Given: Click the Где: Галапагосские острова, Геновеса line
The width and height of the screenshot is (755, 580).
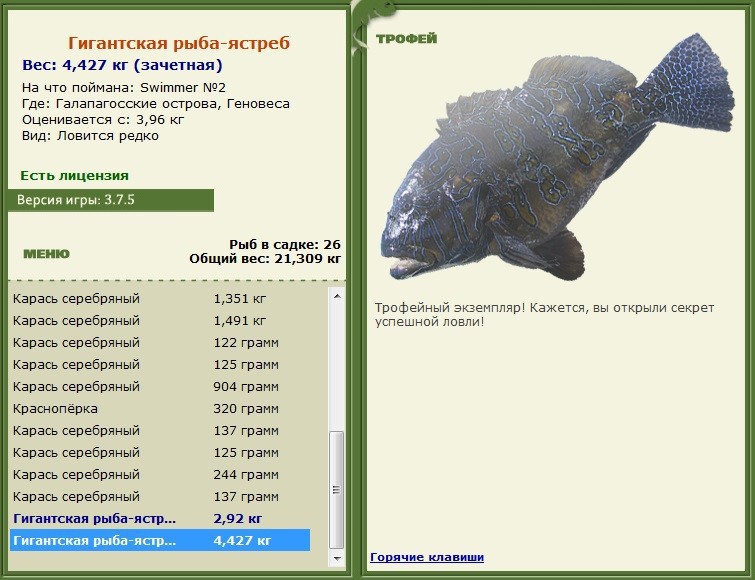Looking at the screenshot, I should coord(156,103).
